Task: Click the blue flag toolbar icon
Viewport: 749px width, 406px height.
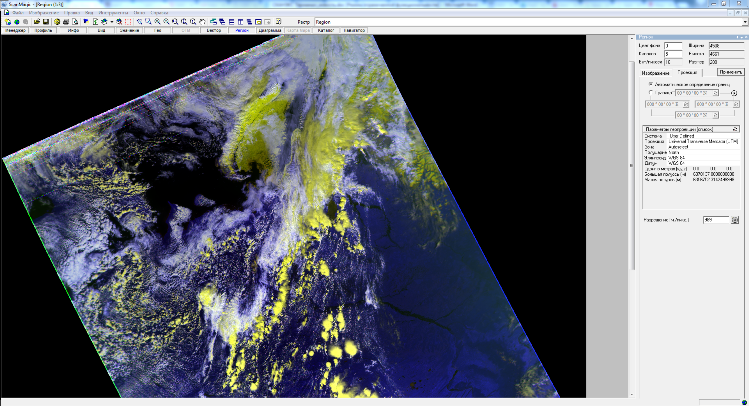Action: click(86, 22)
